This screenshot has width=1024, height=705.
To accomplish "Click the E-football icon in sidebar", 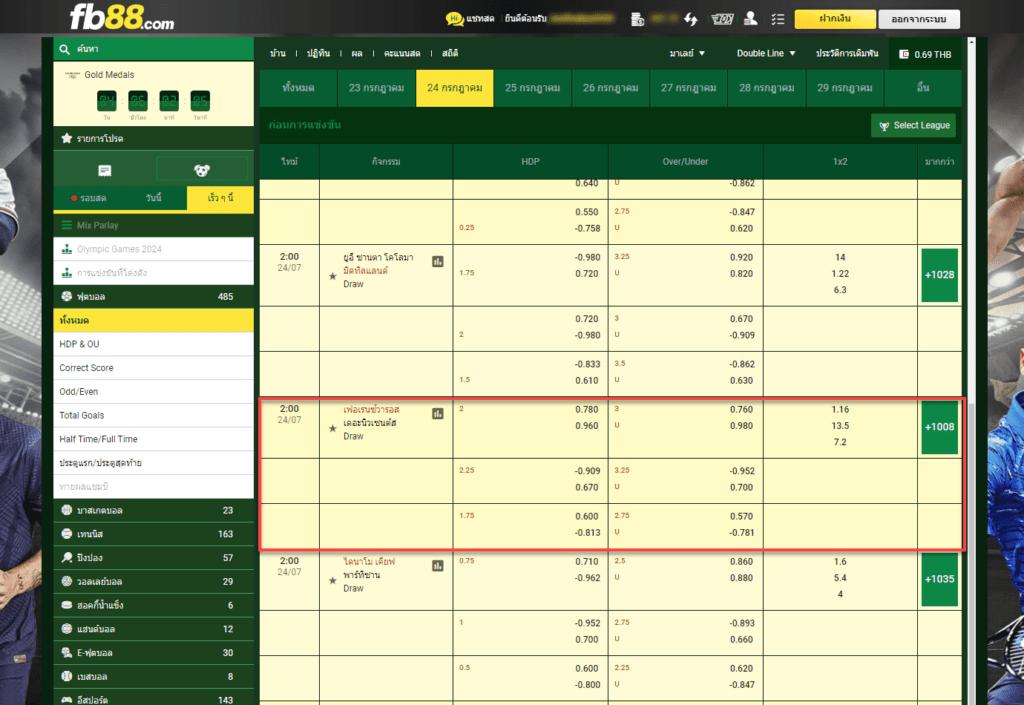I will click(x=67, y=652).
